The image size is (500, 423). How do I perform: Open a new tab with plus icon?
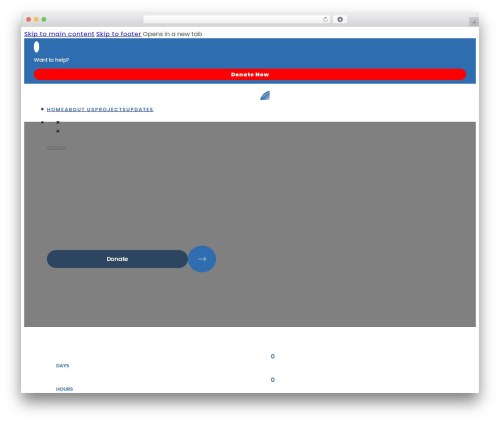pos(474,22)
